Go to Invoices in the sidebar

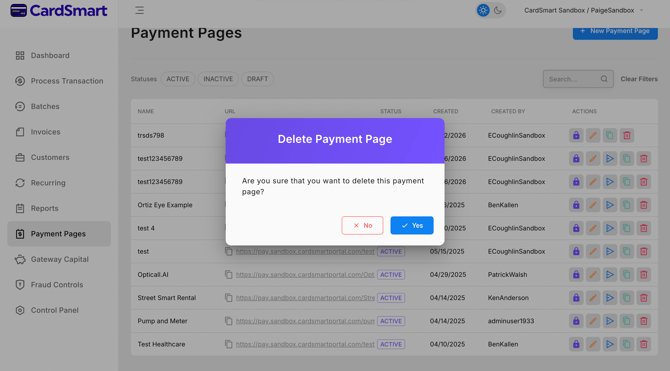[59, 132]
